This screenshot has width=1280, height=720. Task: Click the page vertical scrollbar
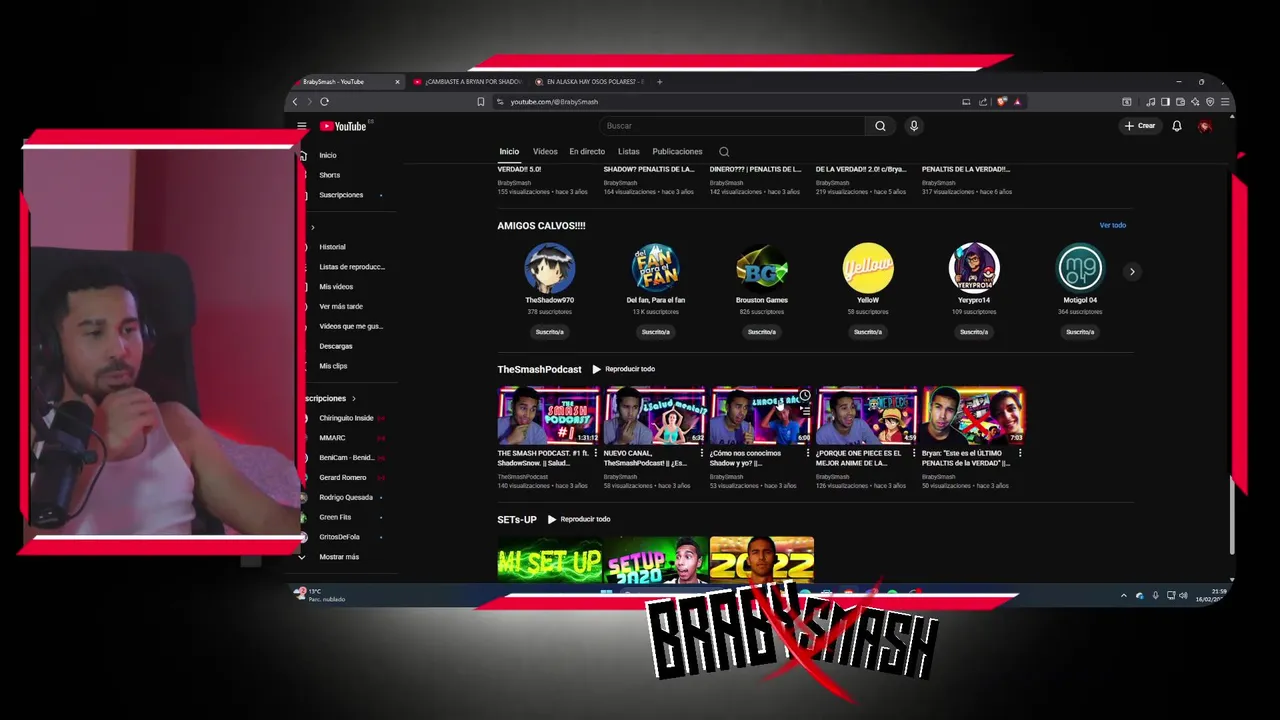(x=1230, y=515)
